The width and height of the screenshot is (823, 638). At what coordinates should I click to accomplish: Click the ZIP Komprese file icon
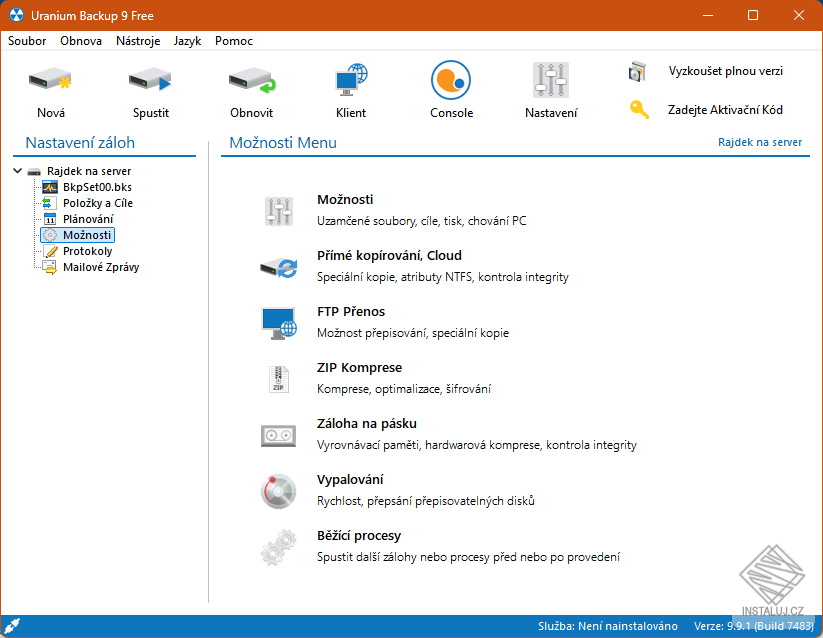278,379
